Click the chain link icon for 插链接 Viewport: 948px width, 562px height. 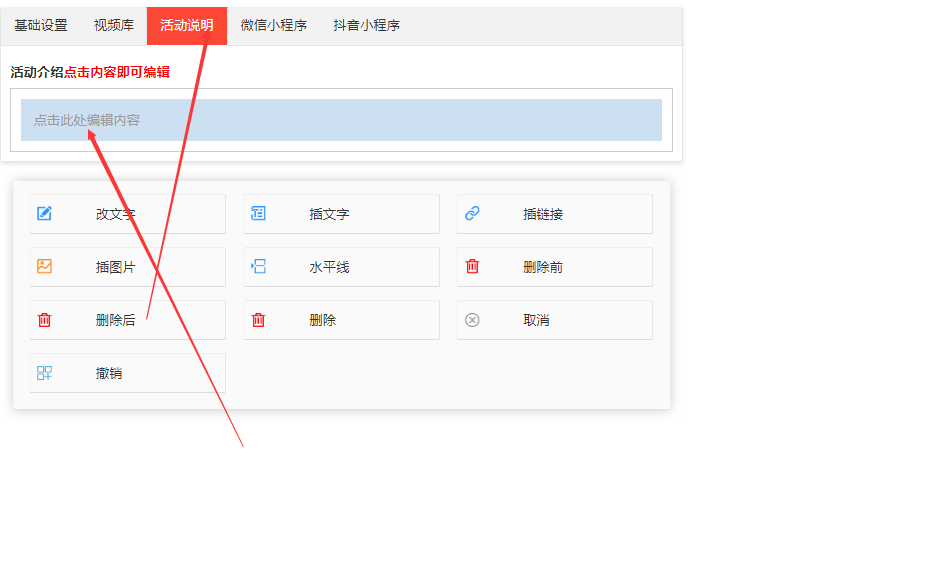(472, 213)
